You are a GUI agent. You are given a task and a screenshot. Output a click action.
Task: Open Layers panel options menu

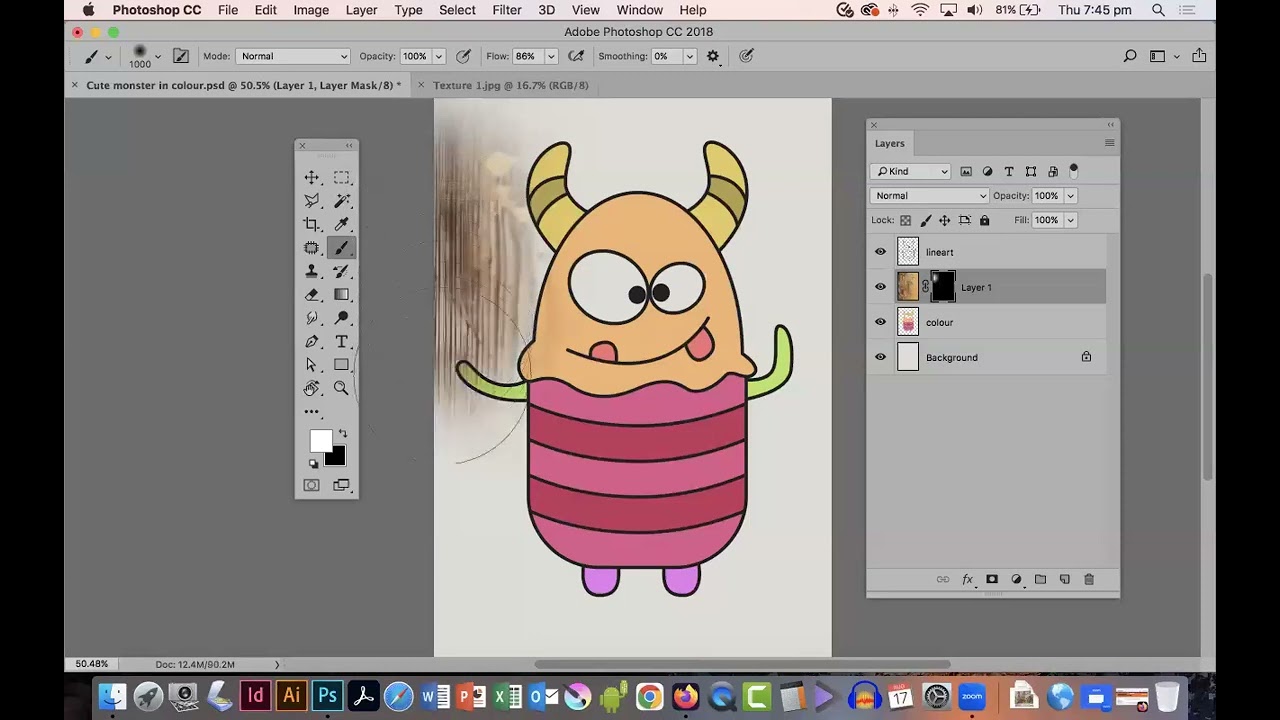pyautogui.click(x=1109, y=143)
